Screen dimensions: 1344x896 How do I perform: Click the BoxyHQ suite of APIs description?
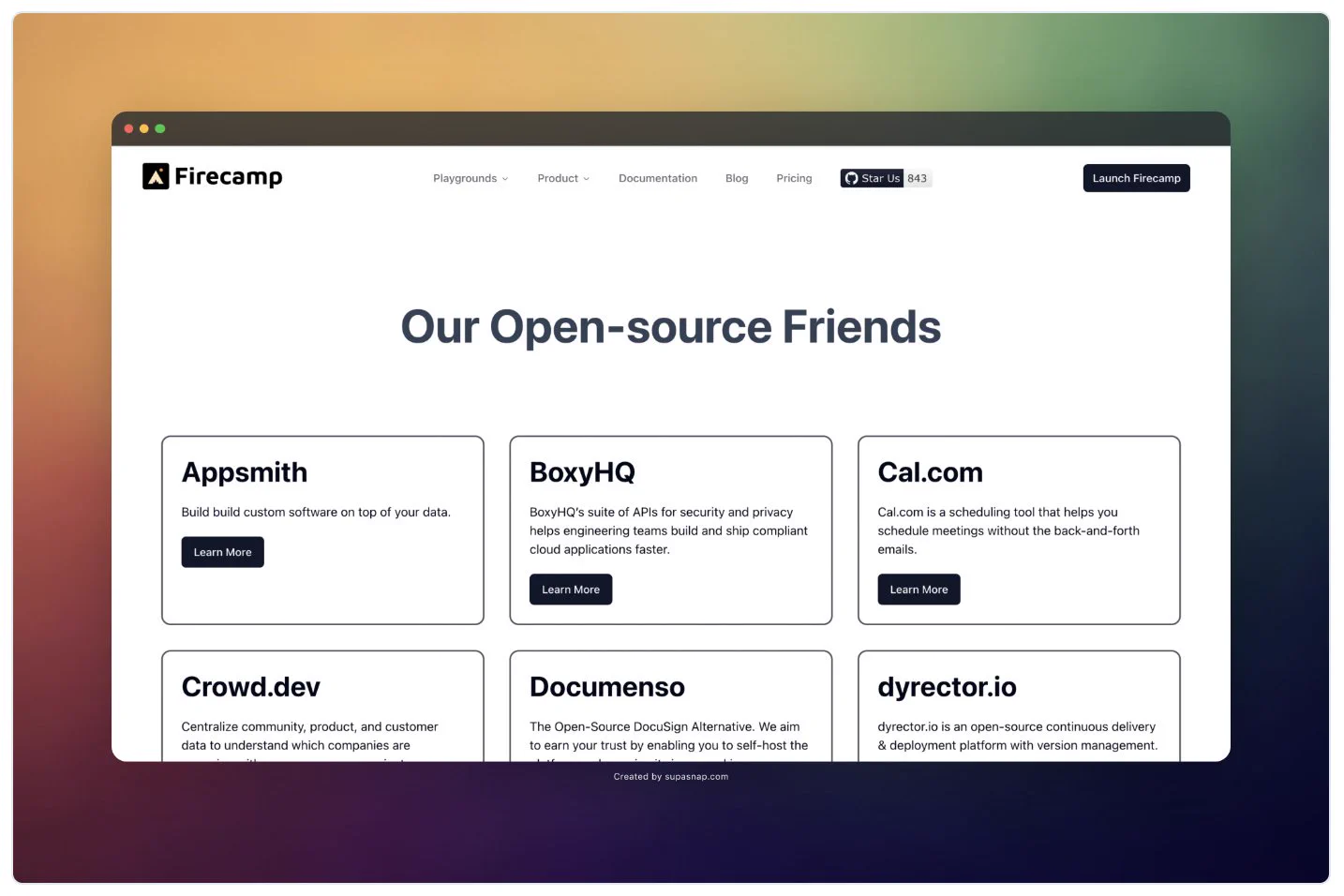[668, 530]
